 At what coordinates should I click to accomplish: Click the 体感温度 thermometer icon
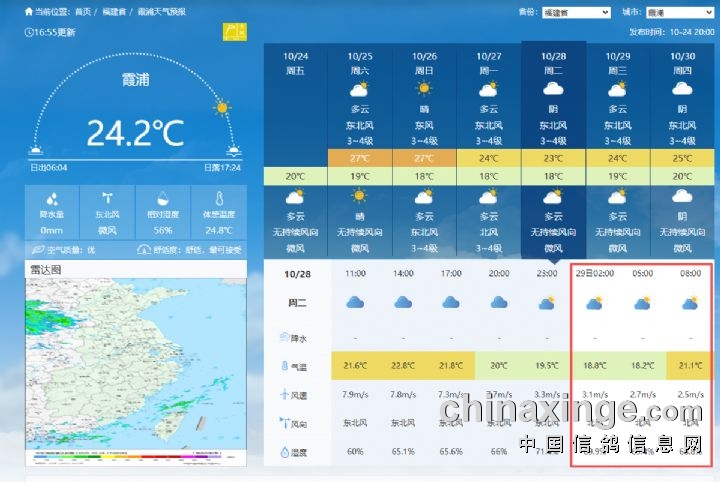click(217, 199)
